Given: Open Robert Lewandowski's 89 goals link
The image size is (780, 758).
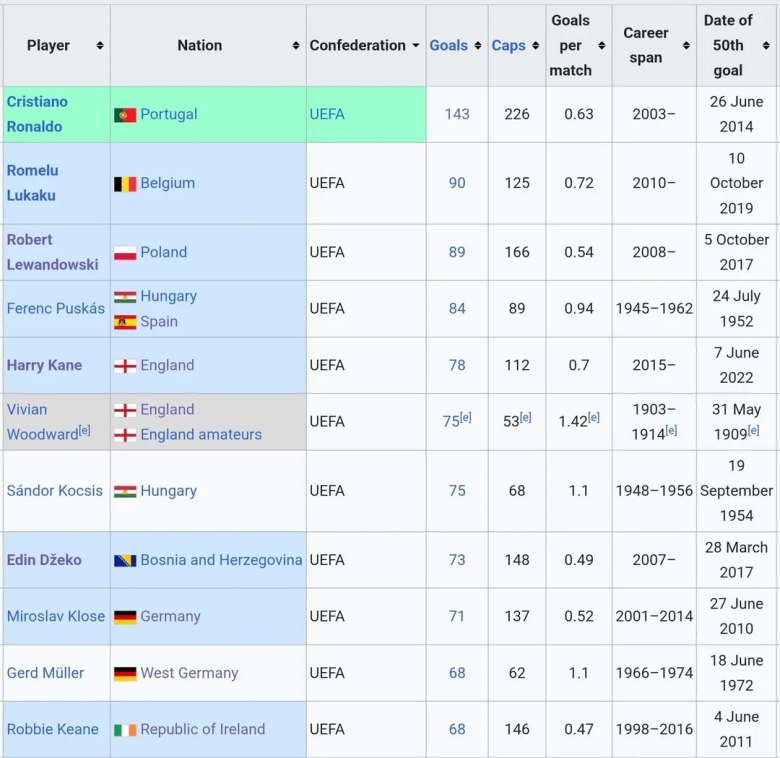Looking at the screenshot, I should (x=457, y=252).
